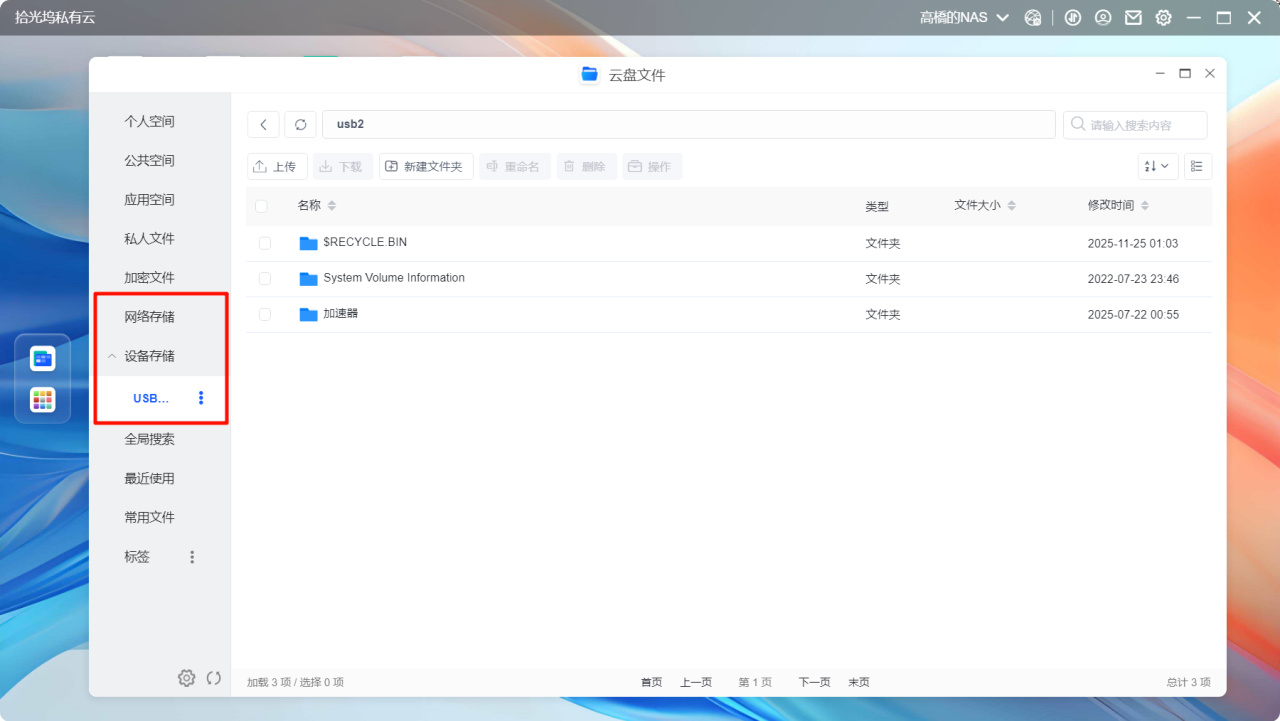The width and height of the screenshot is (1280, 721).
Task: Open the three-dot menu beside 标签
Action: coord(193,557)
